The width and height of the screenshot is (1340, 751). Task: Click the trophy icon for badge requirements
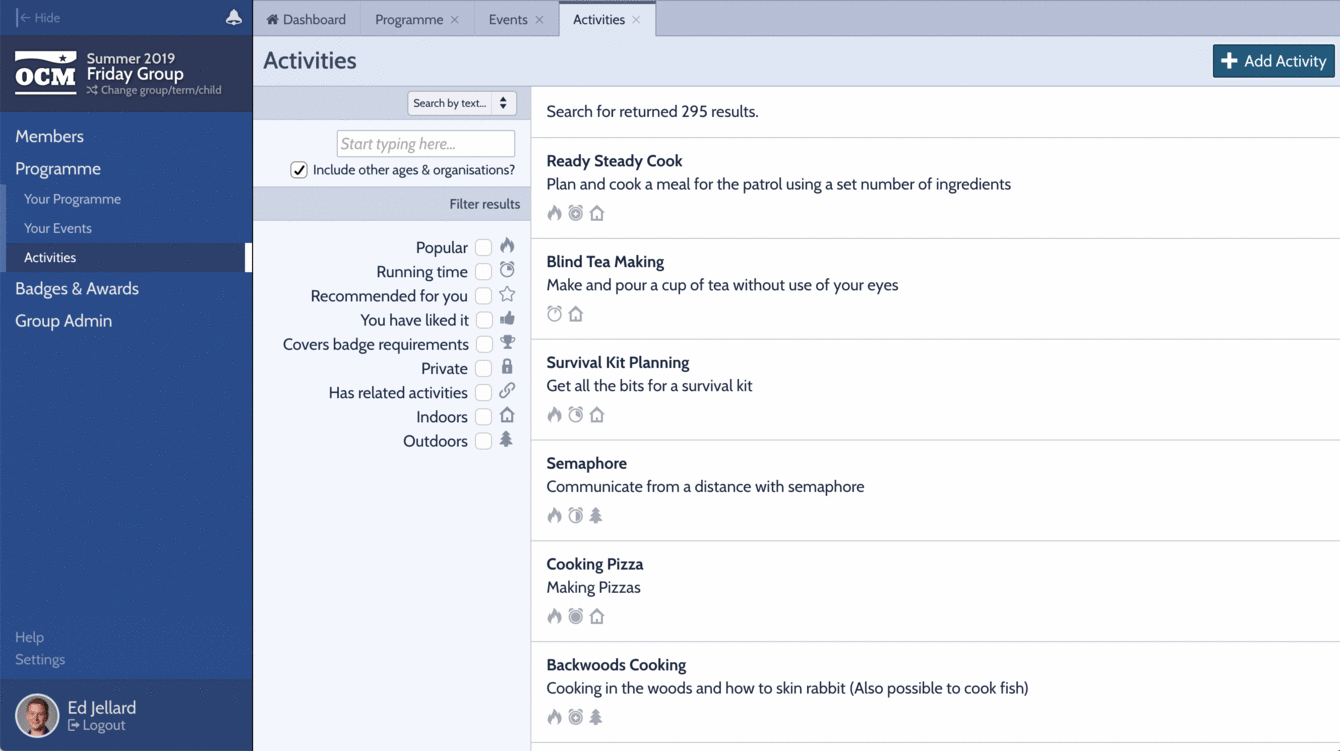507,343
